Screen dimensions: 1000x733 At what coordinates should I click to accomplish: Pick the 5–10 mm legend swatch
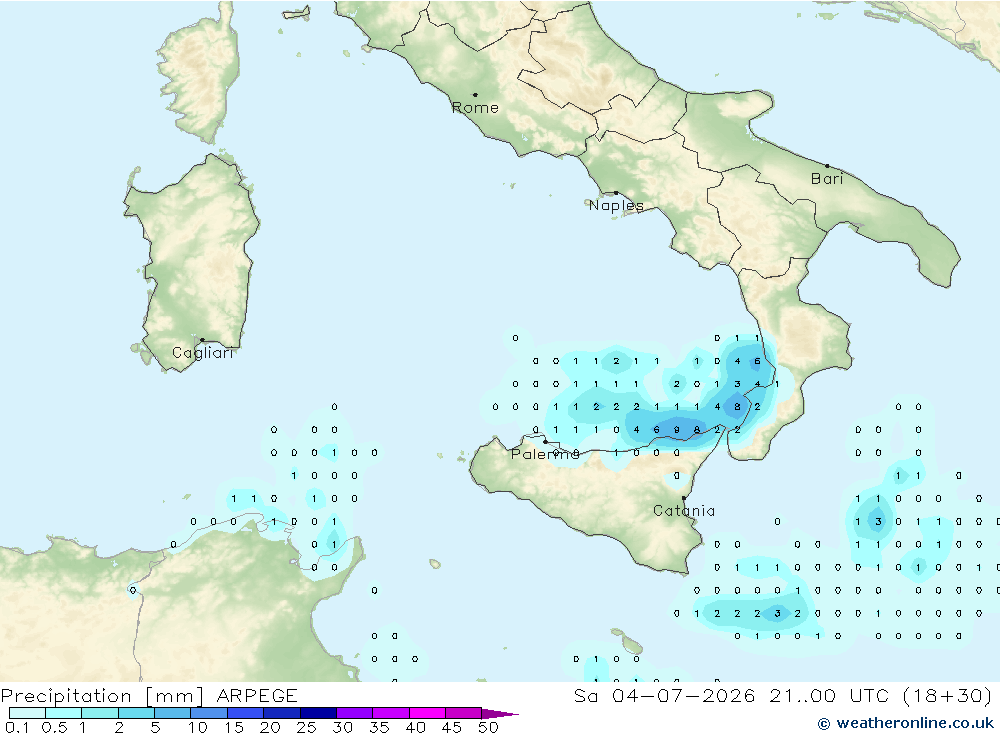[x=173, y=713]
